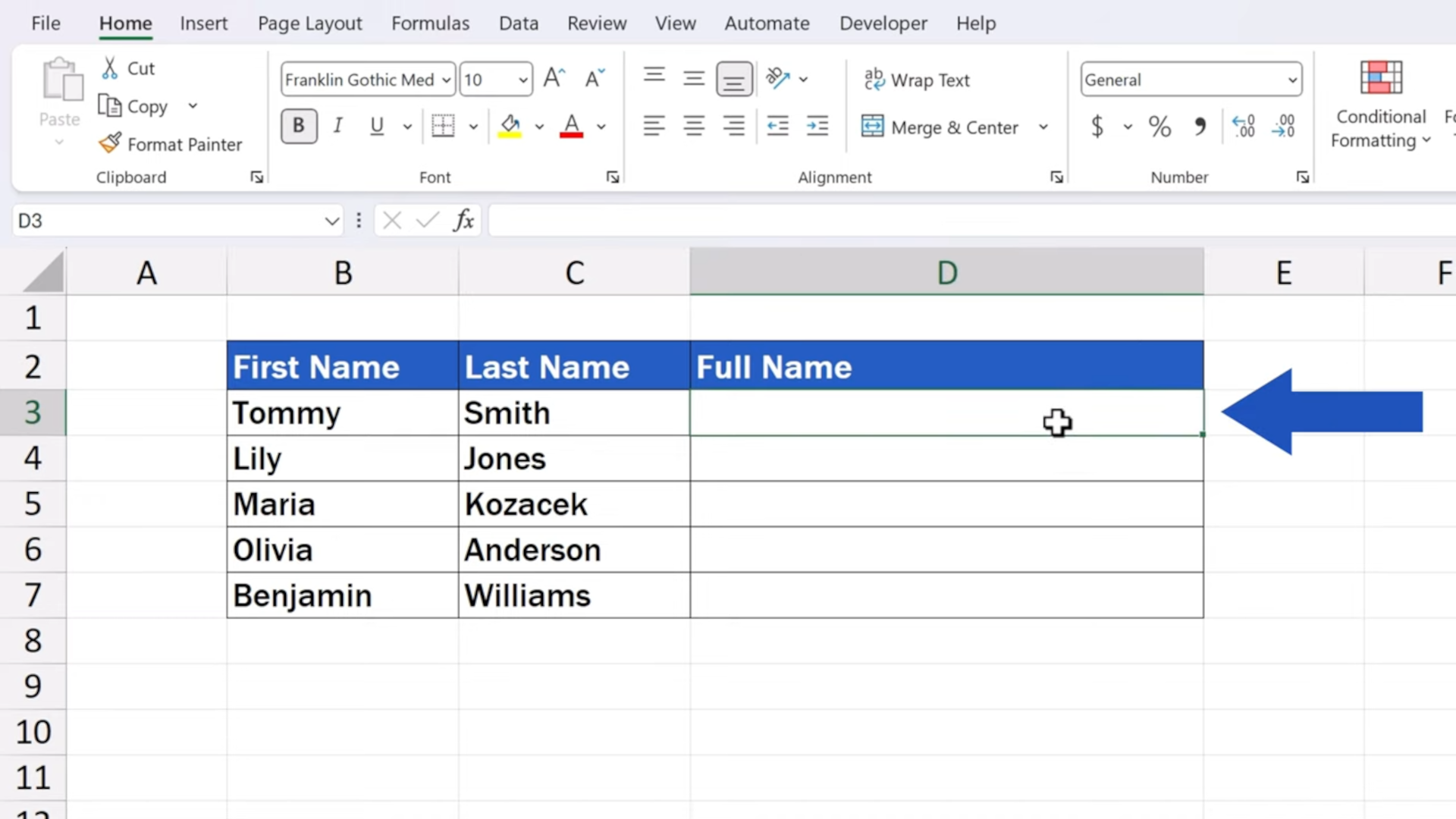
Task: Open the font size dropdown
Action: point(522,79)
